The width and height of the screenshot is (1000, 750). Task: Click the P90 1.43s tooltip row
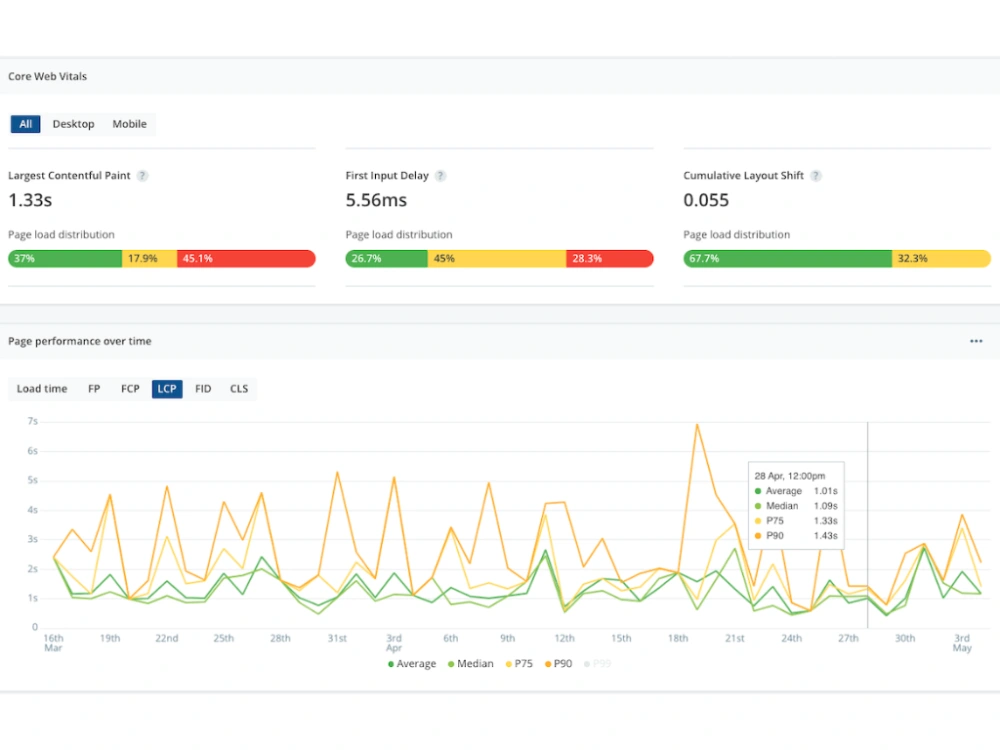click(x=796, y=536)
